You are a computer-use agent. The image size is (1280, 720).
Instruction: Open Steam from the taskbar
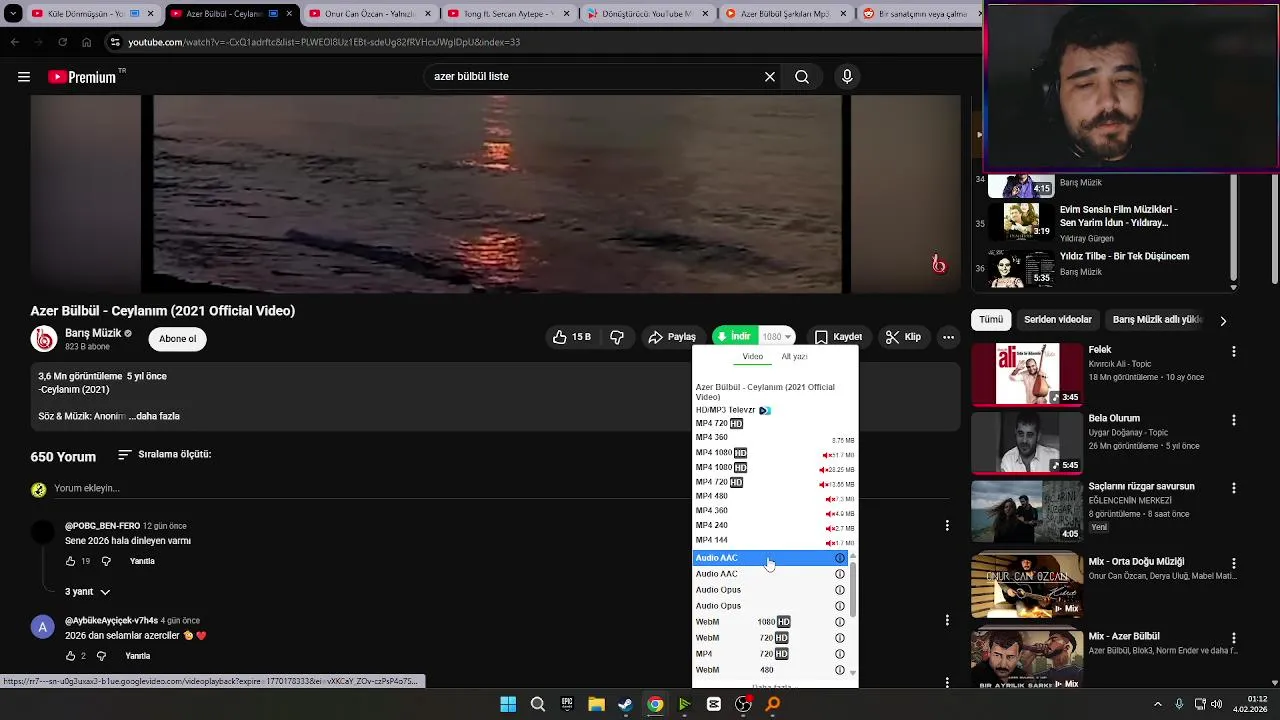[x=625, y=704]
